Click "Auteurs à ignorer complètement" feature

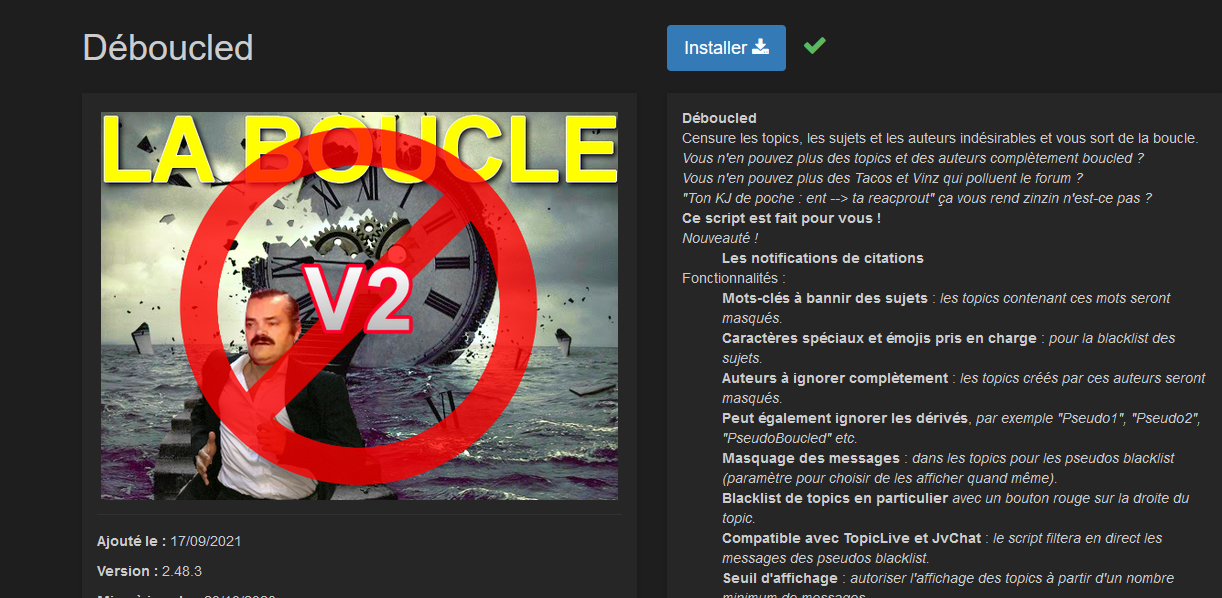point(835,378)
